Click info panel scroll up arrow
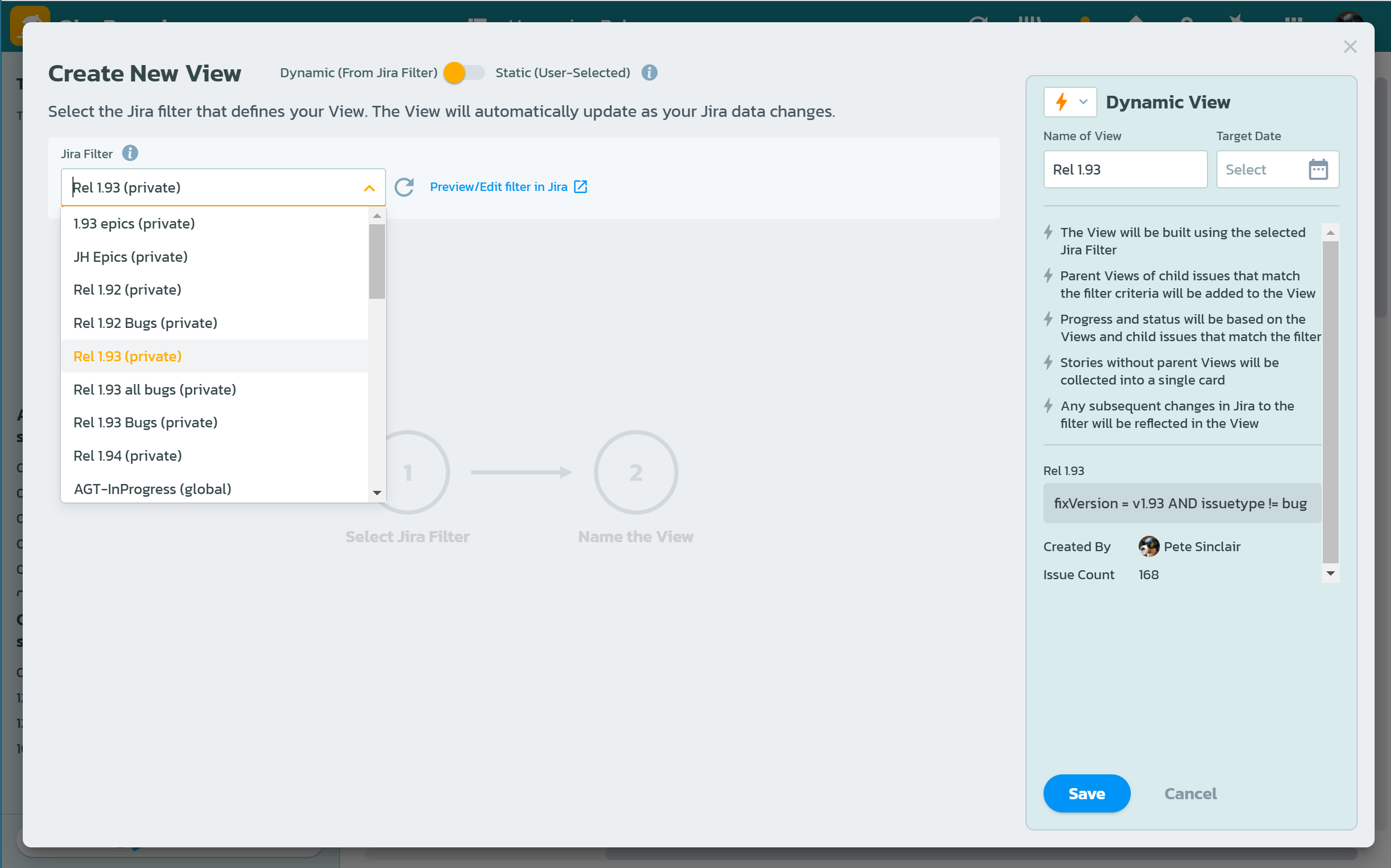 [1330, 233]
